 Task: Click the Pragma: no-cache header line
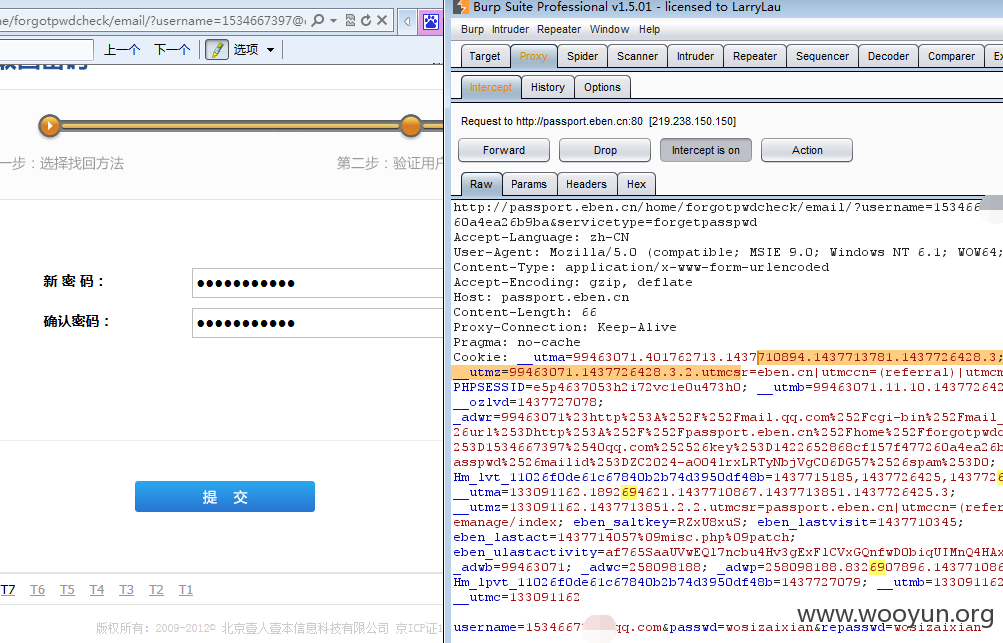517,342
